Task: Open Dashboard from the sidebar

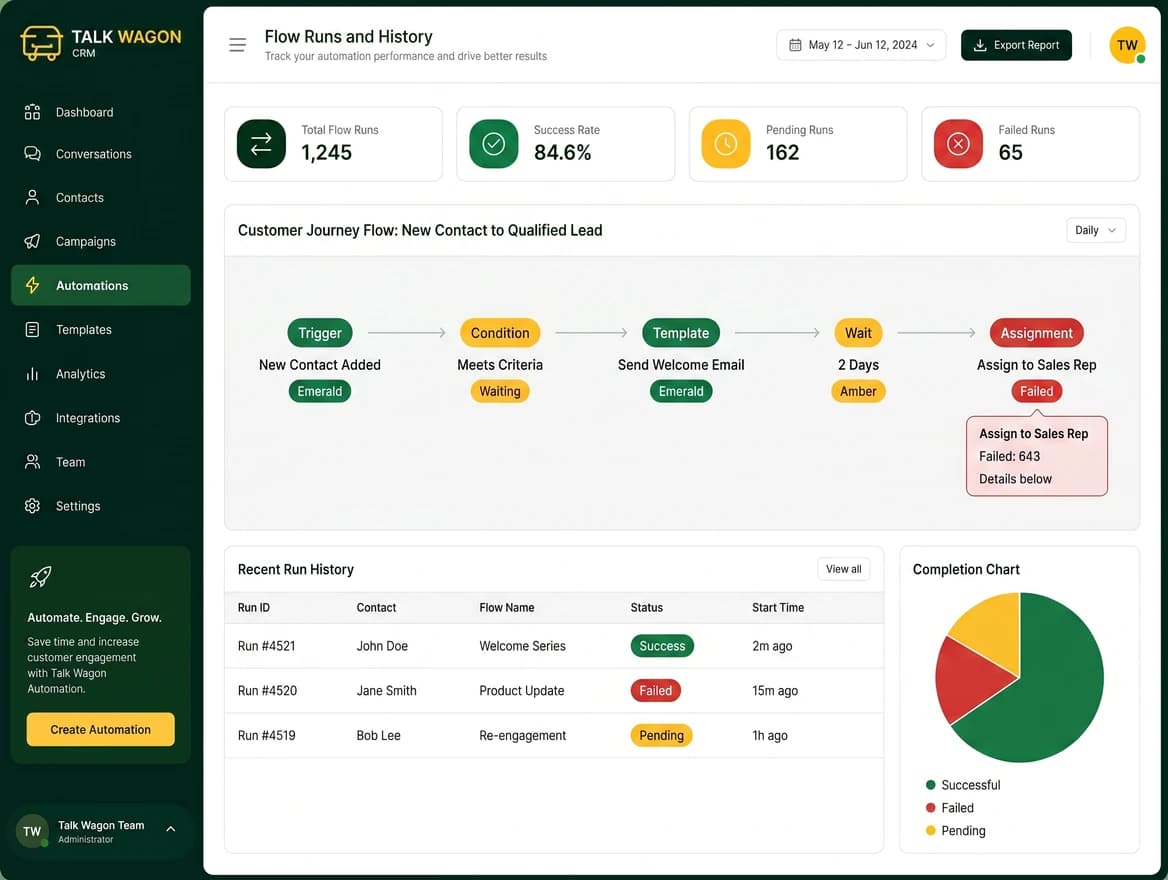Action: tap(101, 112)
